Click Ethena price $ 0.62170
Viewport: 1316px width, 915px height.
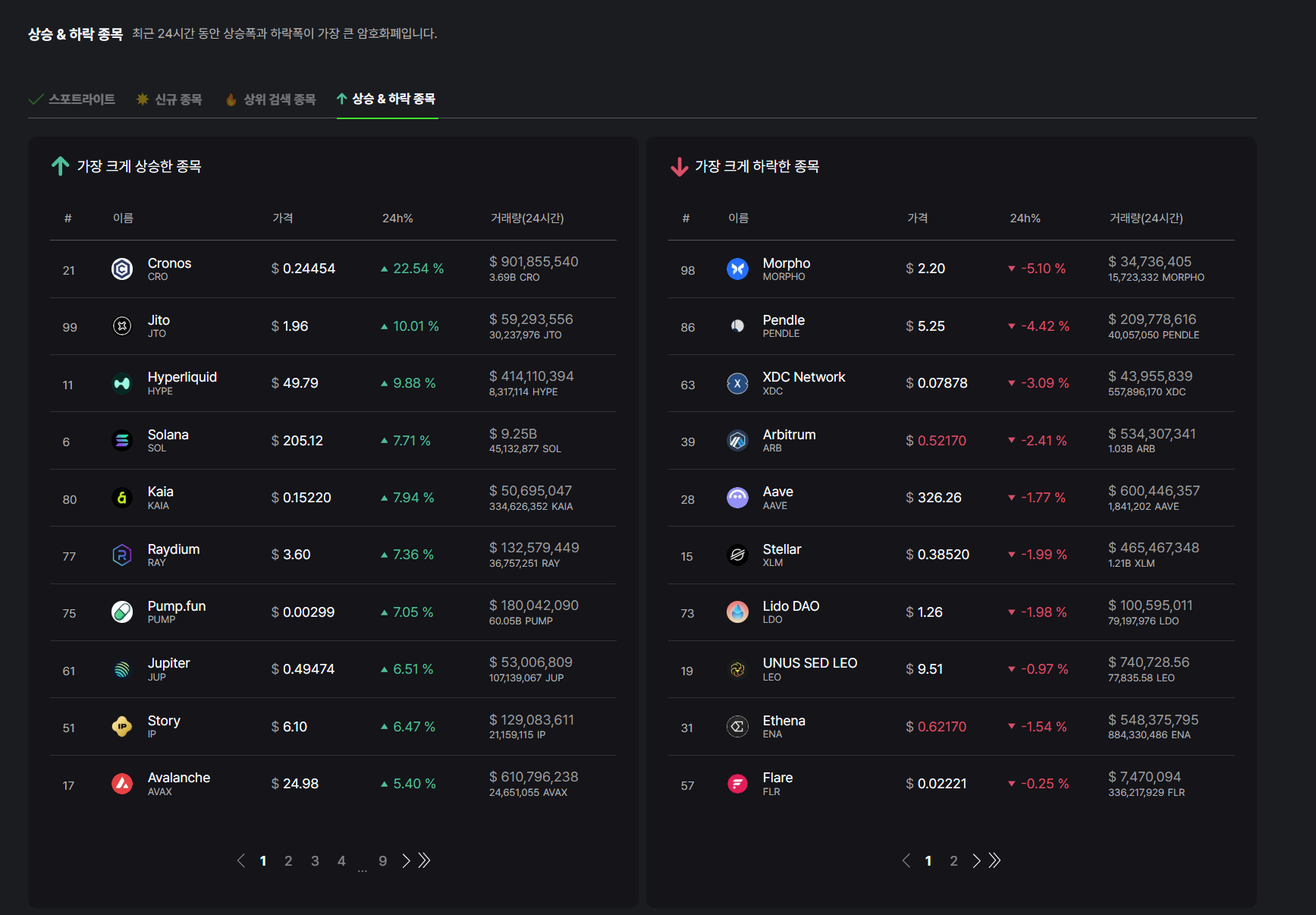point(936,727)
